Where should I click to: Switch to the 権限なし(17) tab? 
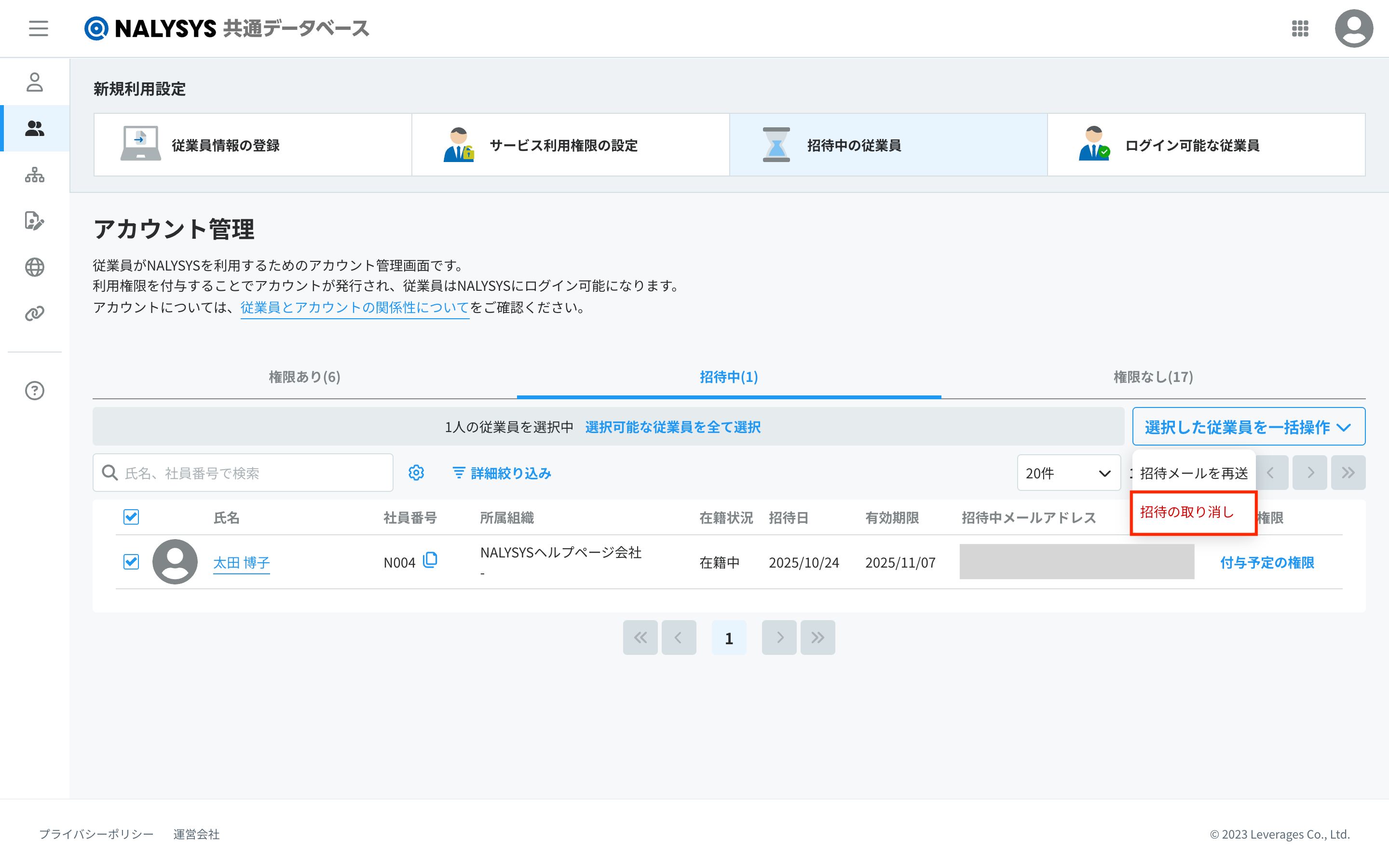point(1153,377)
